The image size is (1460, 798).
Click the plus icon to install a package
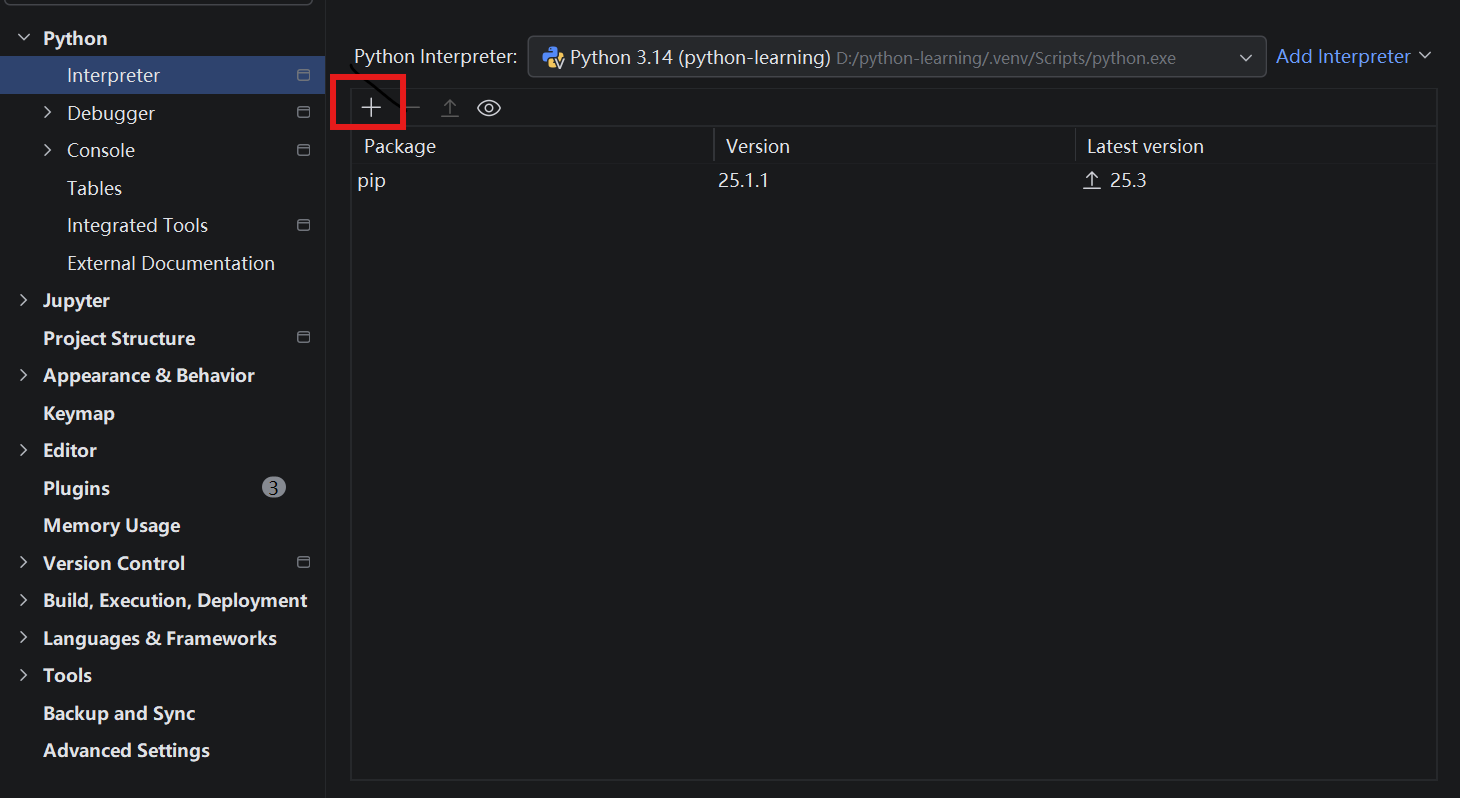click(371, 108)
